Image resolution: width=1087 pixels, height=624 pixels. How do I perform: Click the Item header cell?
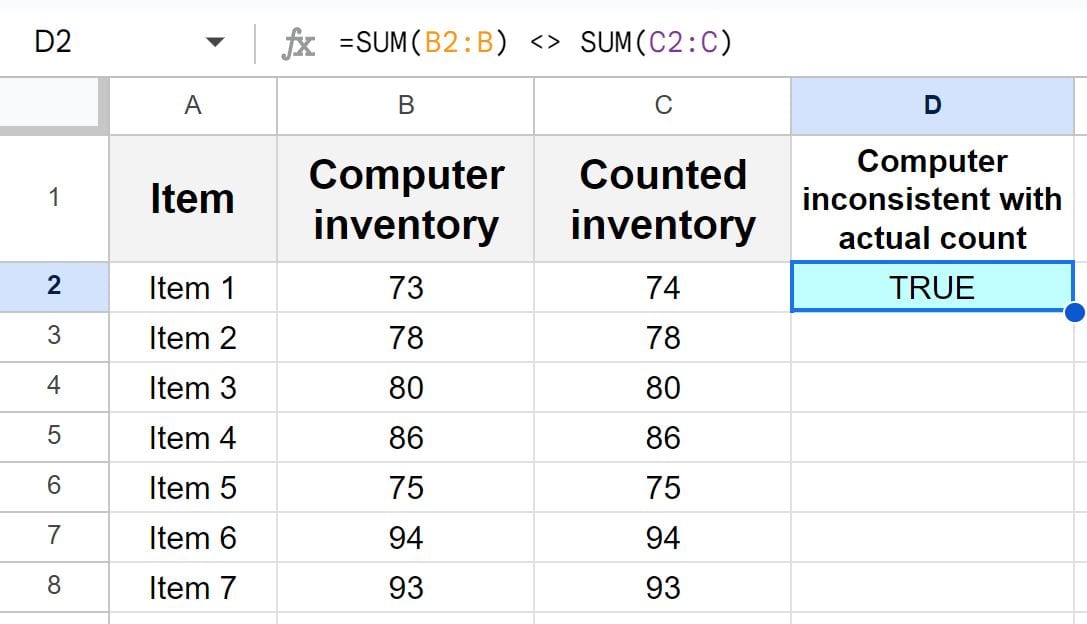pyautogui.click(x=192, y=198)
